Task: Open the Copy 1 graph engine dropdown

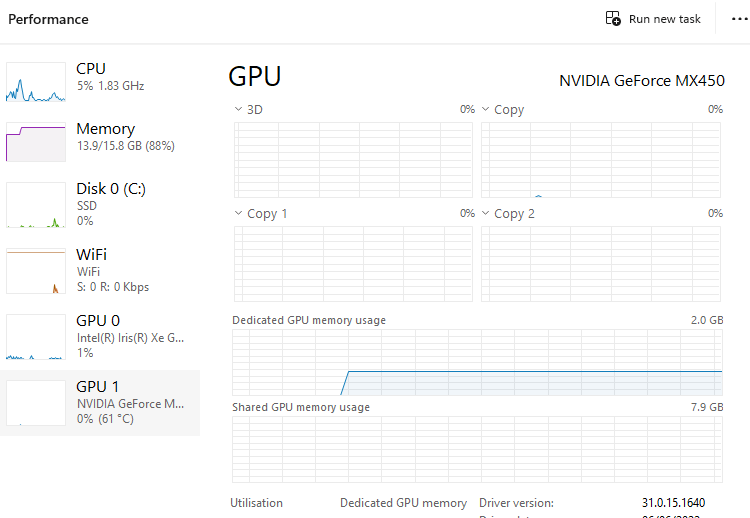Action: click(239, 213)
